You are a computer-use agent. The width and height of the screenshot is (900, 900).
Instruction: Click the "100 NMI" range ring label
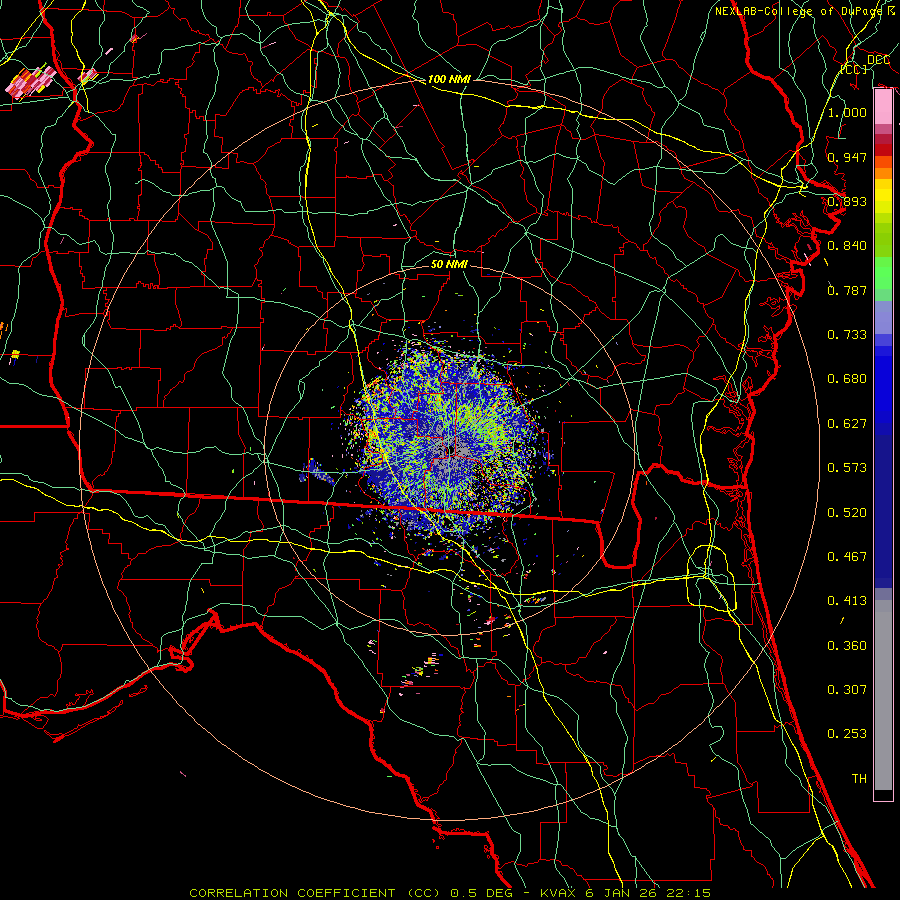[449, 79]
